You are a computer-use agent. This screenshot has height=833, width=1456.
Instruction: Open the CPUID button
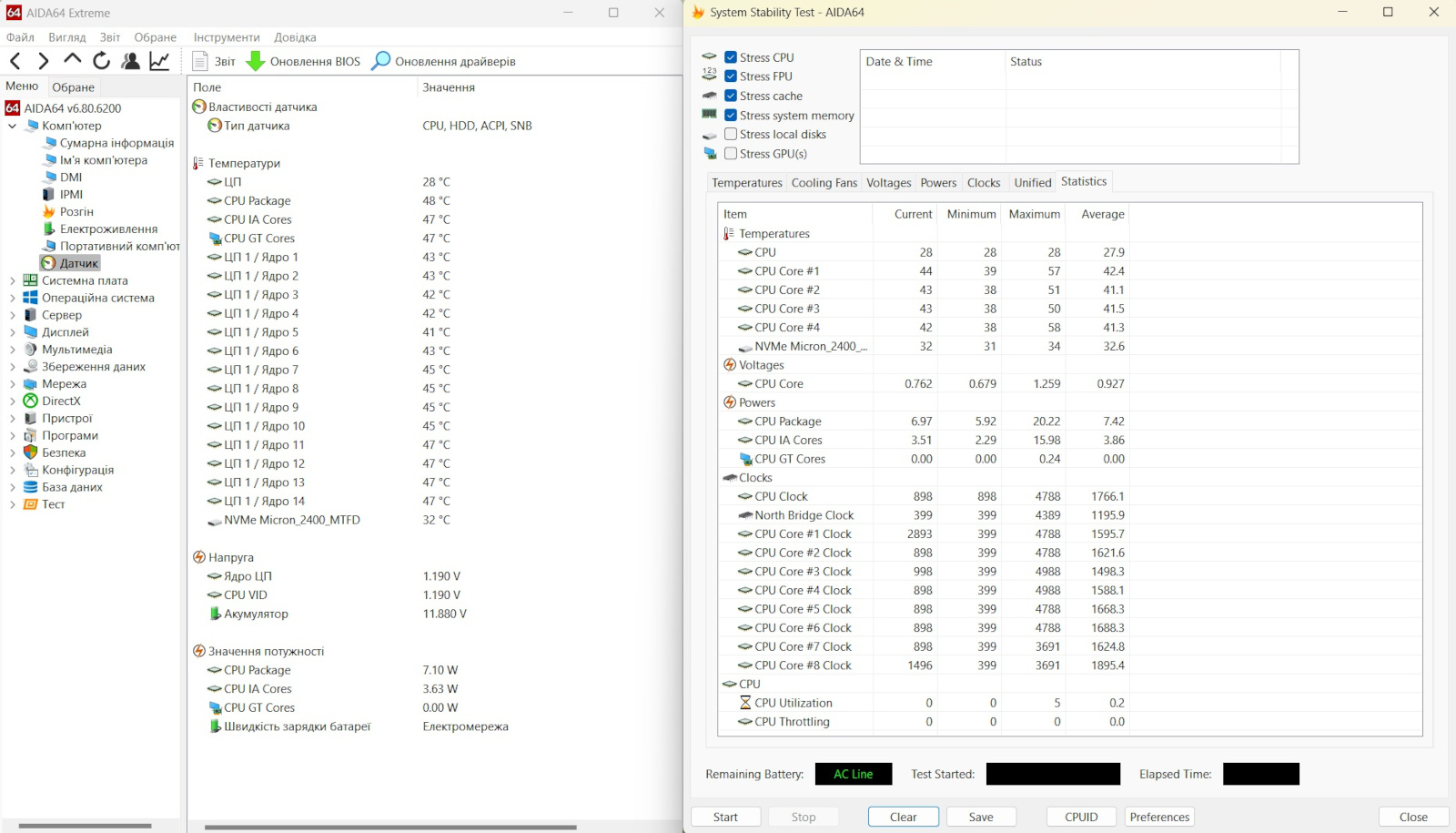pyautogui.click(x=1081, y=817)
